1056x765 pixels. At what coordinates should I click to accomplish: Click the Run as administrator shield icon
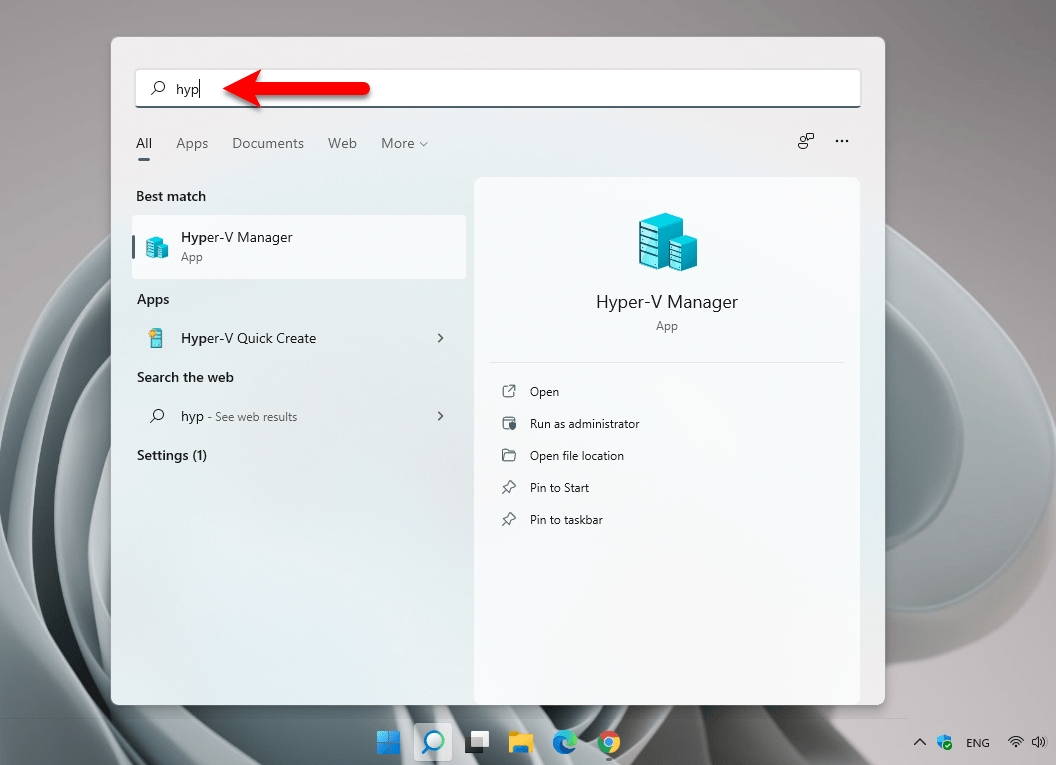click(x=509, y=424)
